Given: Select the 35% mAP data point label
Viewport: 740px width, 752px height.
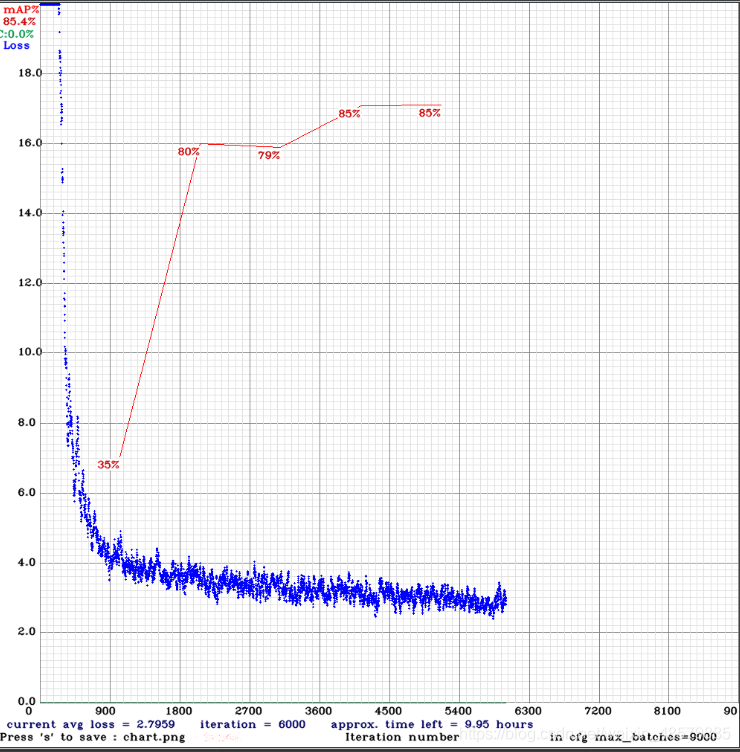Looking at the screenshot, I should point(109,464).
